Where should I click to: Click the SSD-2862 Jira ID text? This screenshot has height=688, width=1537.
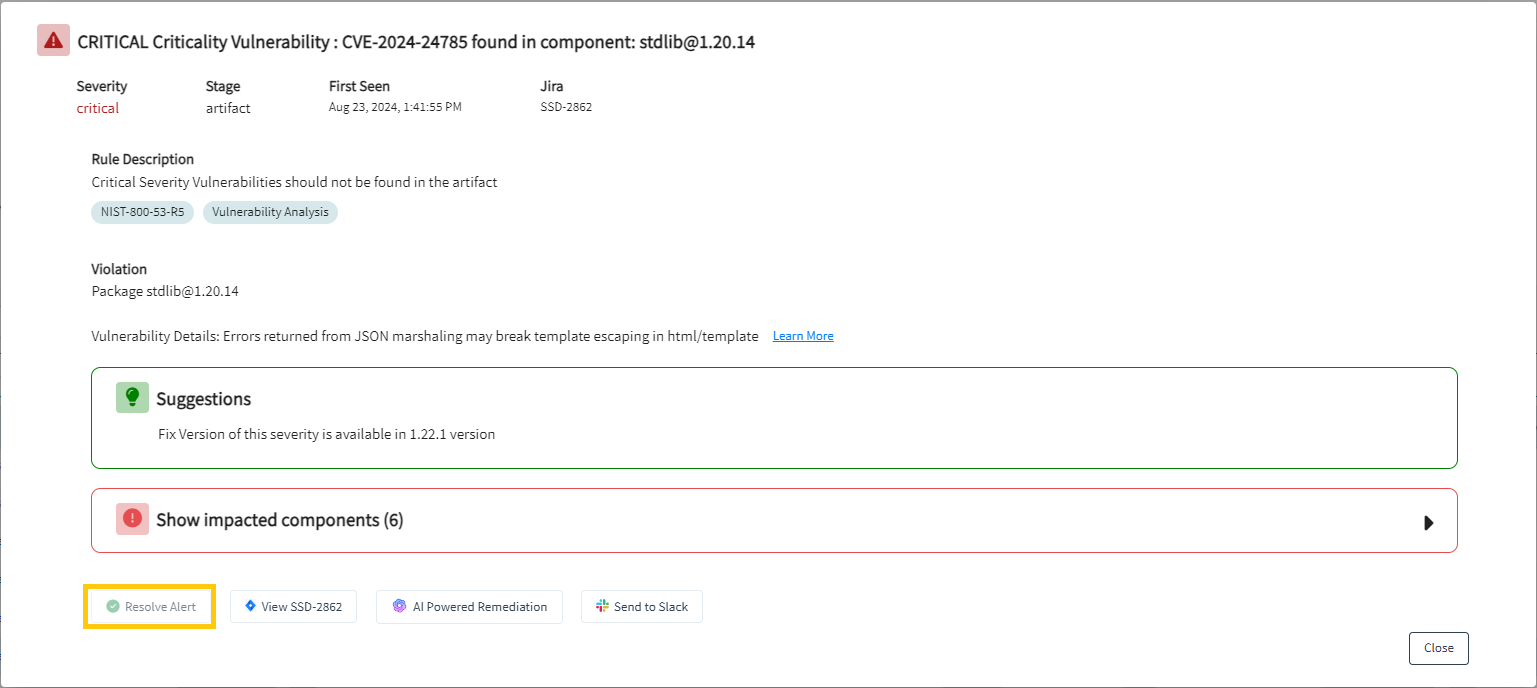tap(566, 107)
